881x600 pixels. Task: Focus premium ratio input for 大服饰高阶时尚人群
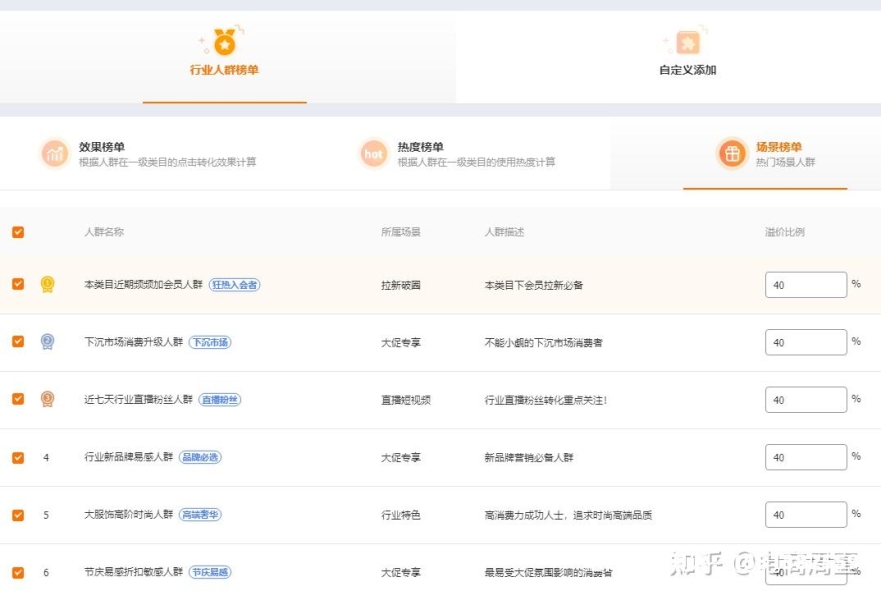(805, 515)
